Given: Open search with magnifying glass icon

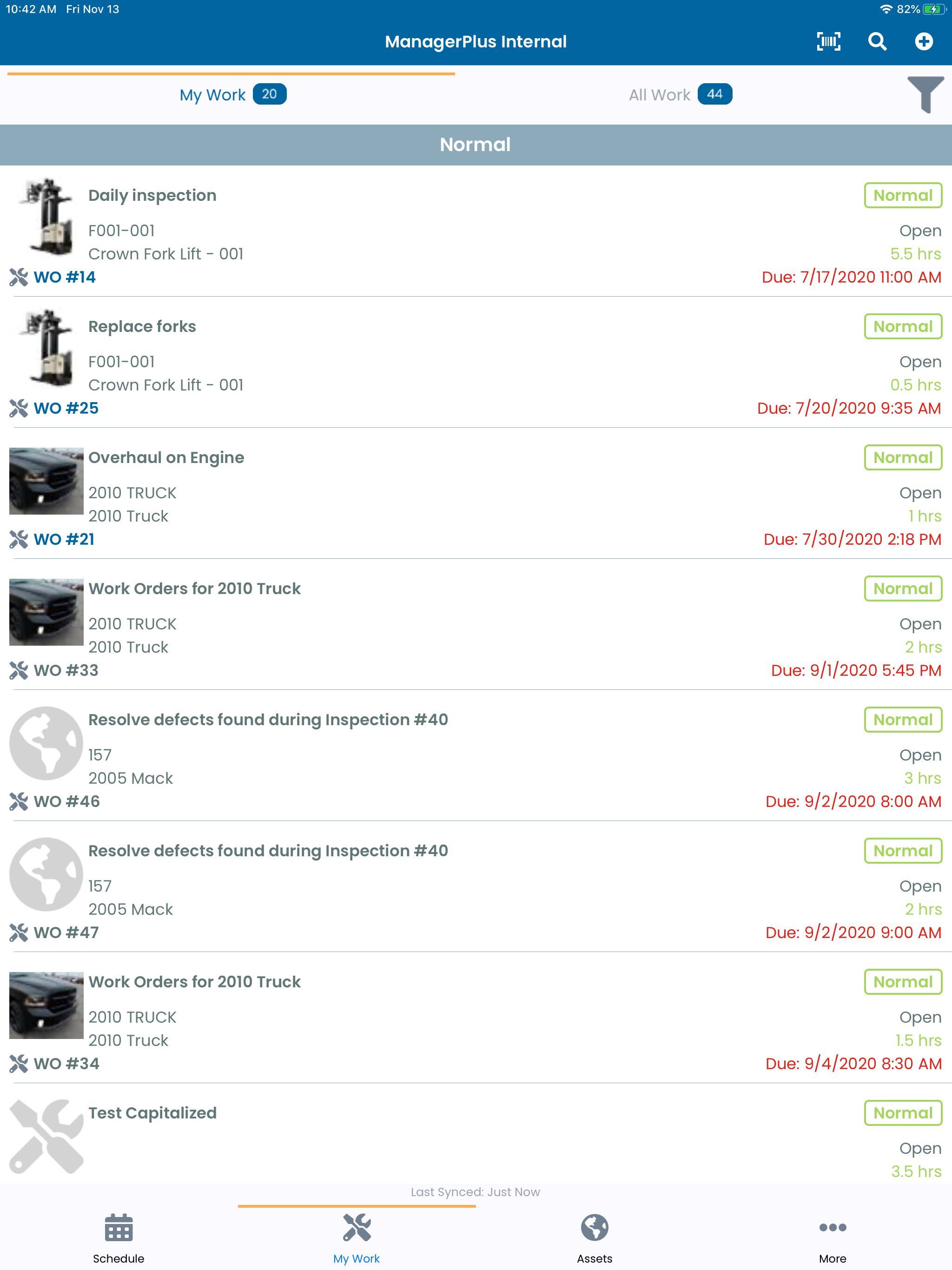Looking at the screenshot, I should point(877,41).
